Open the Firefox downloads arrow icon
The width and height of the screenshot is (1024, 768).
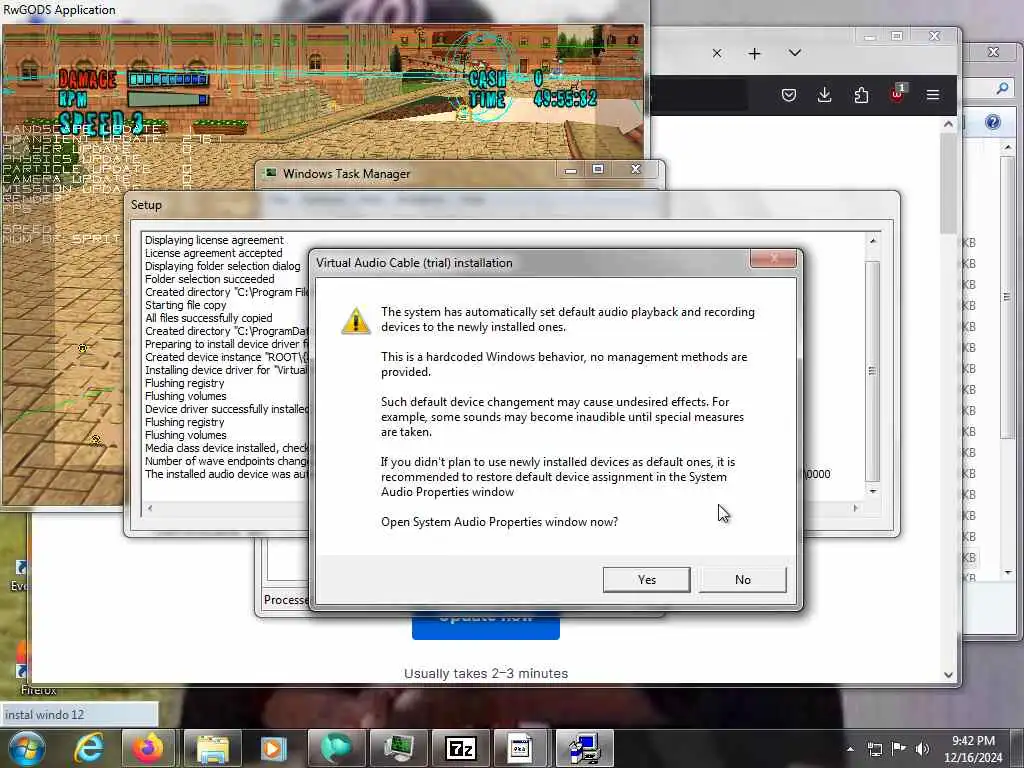coord(824,95)
